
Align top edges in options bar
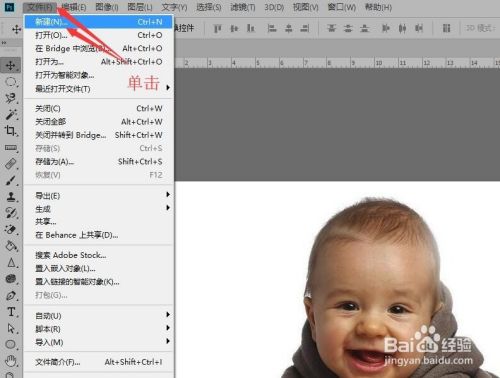(x=217, y=29)
